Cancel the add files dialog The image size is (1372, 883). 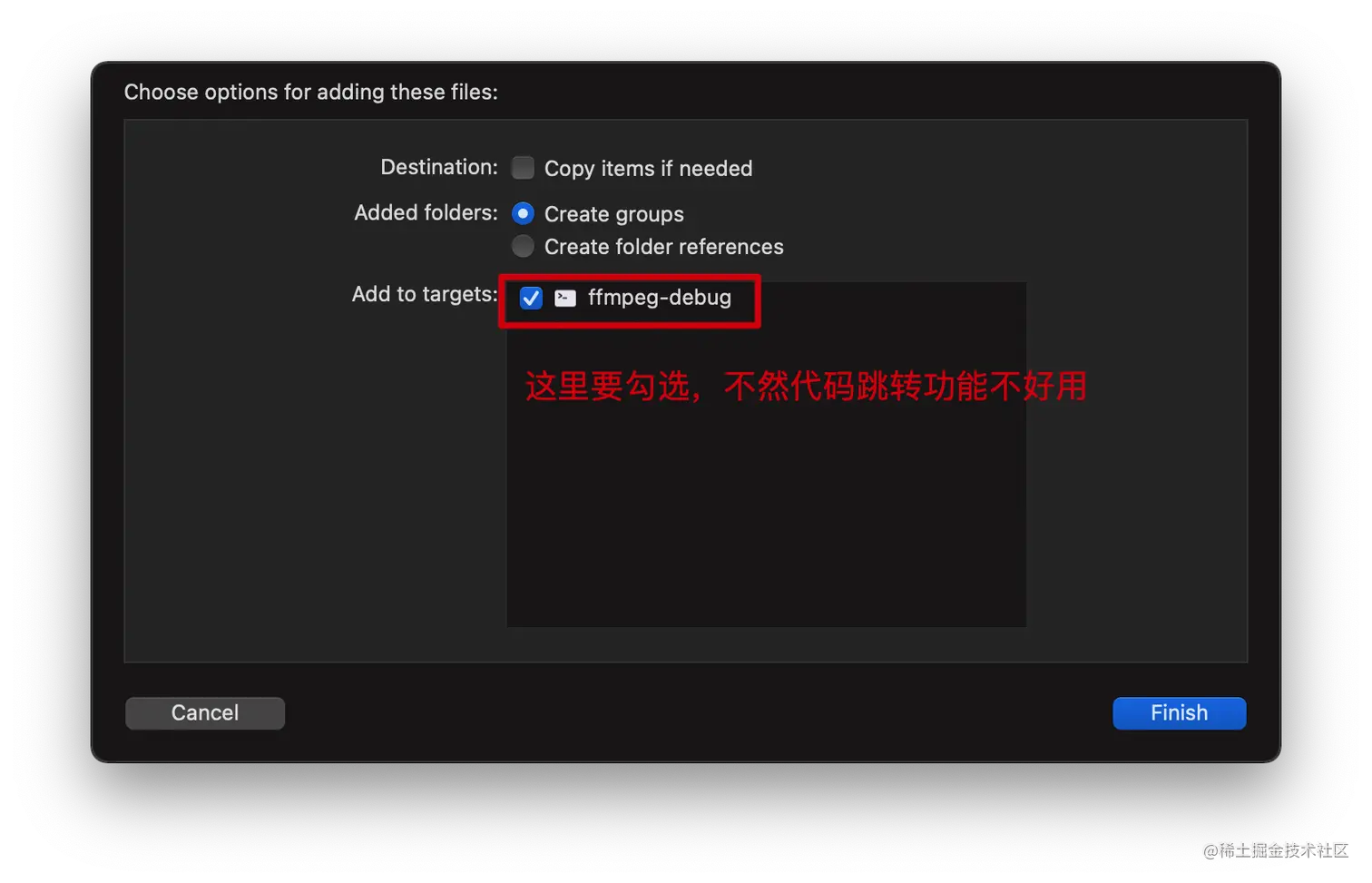pyautogui.click(x=205, y=713)
